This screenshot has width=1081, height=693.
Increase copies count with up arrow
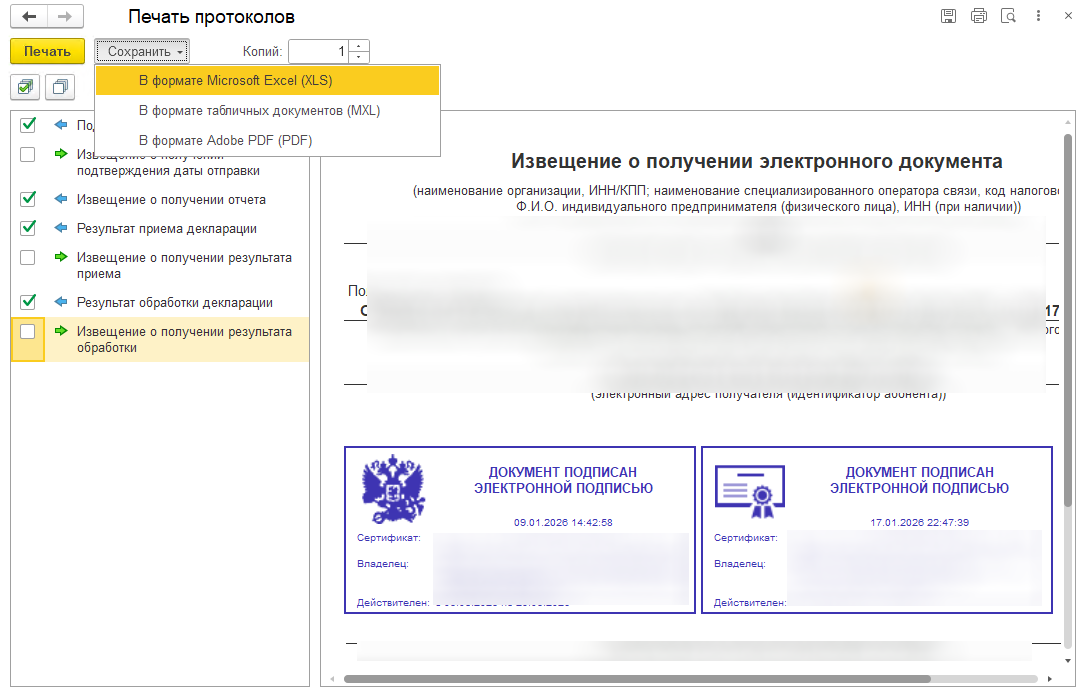click(359, 45)
